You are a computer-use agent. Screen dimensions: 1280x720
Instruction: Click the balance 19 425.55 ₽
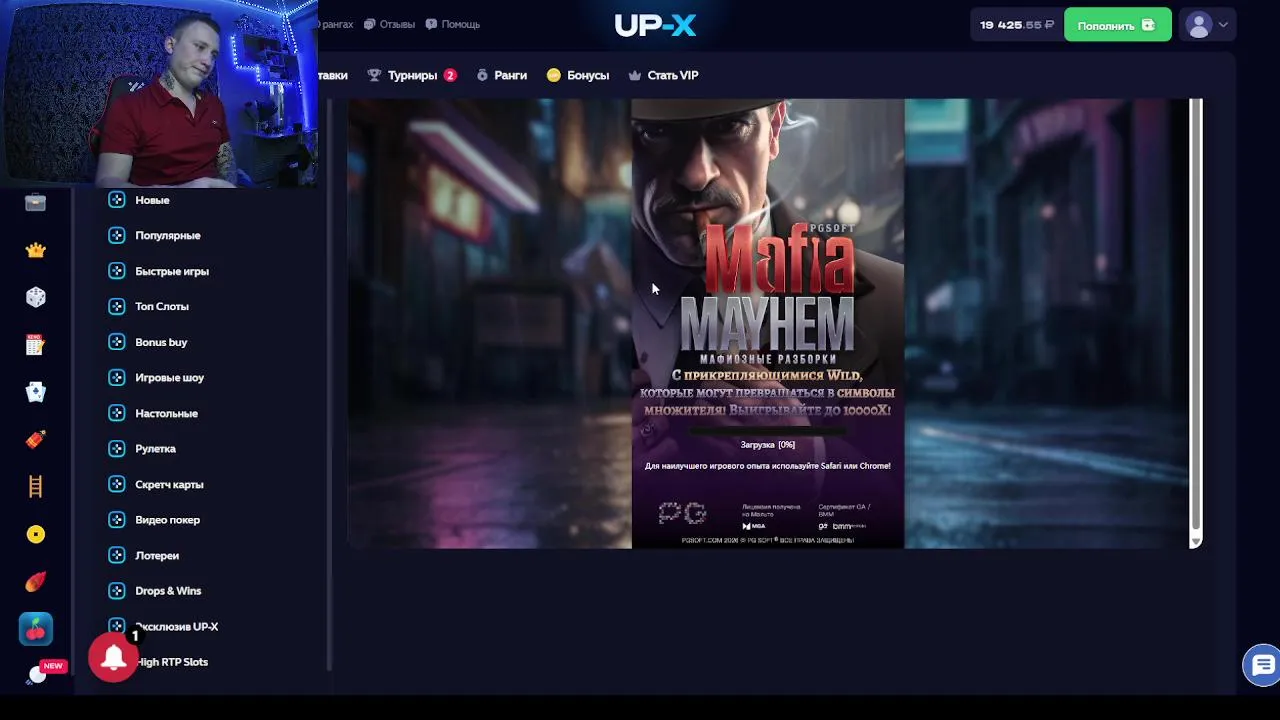click(x=1017, y=25)
